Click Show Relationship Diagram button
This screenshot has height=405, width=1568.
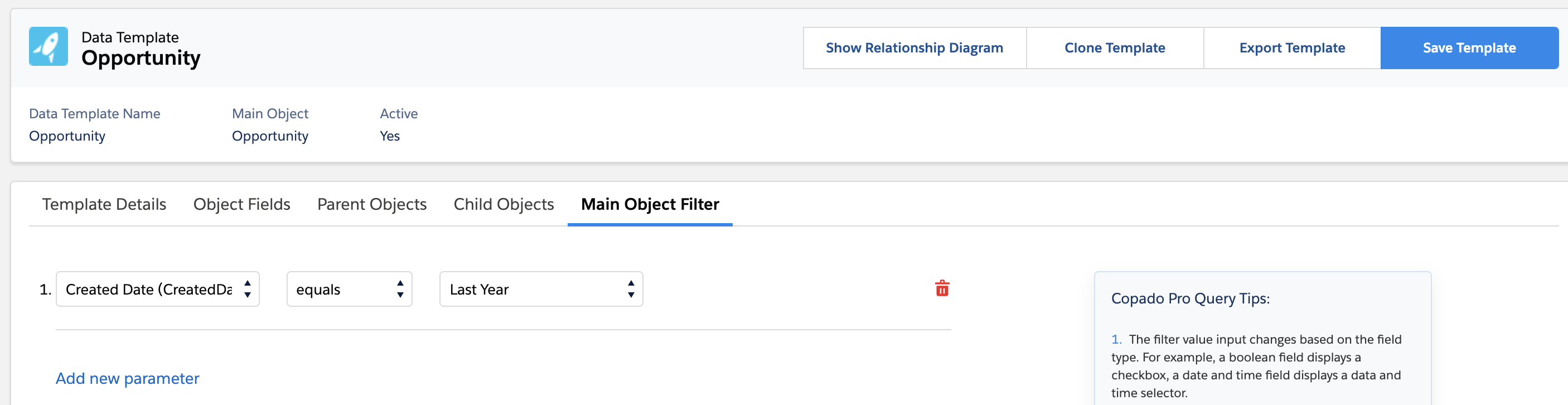914,48
